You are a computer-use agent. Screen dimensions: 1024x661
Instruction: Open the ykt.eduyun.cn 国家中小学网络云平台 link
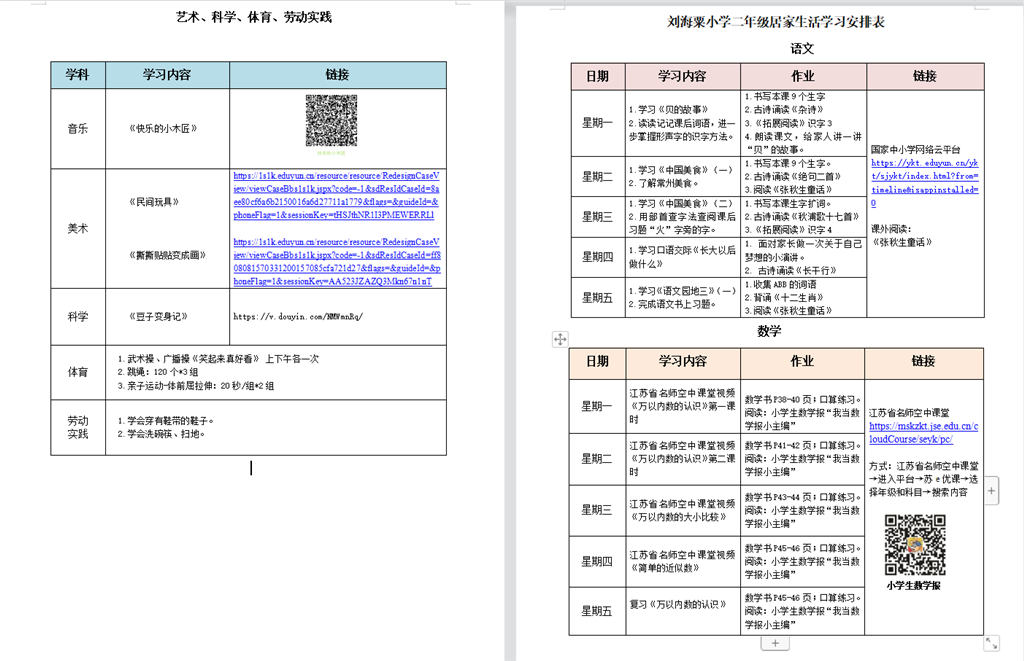point(925,183)
